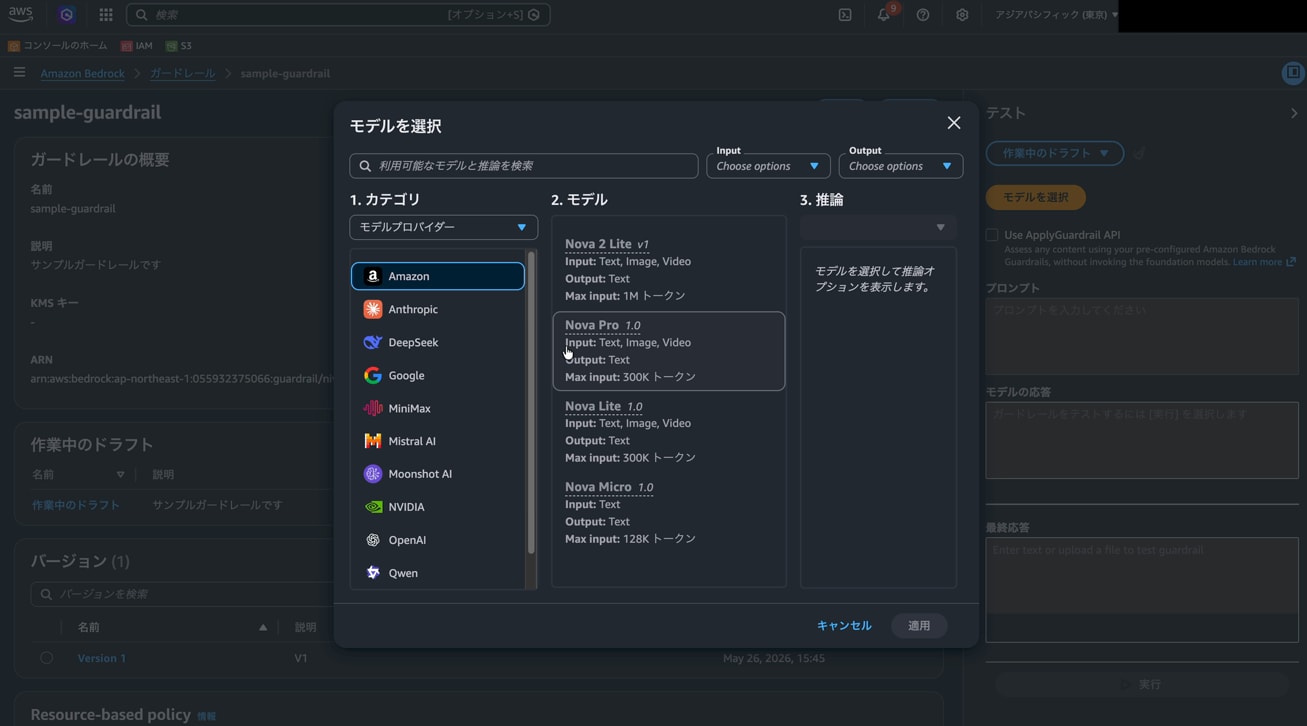This screenshot has height=726, width=1307.
Task: Open the inference dropdown under section 3
Action: pos(878,227)
